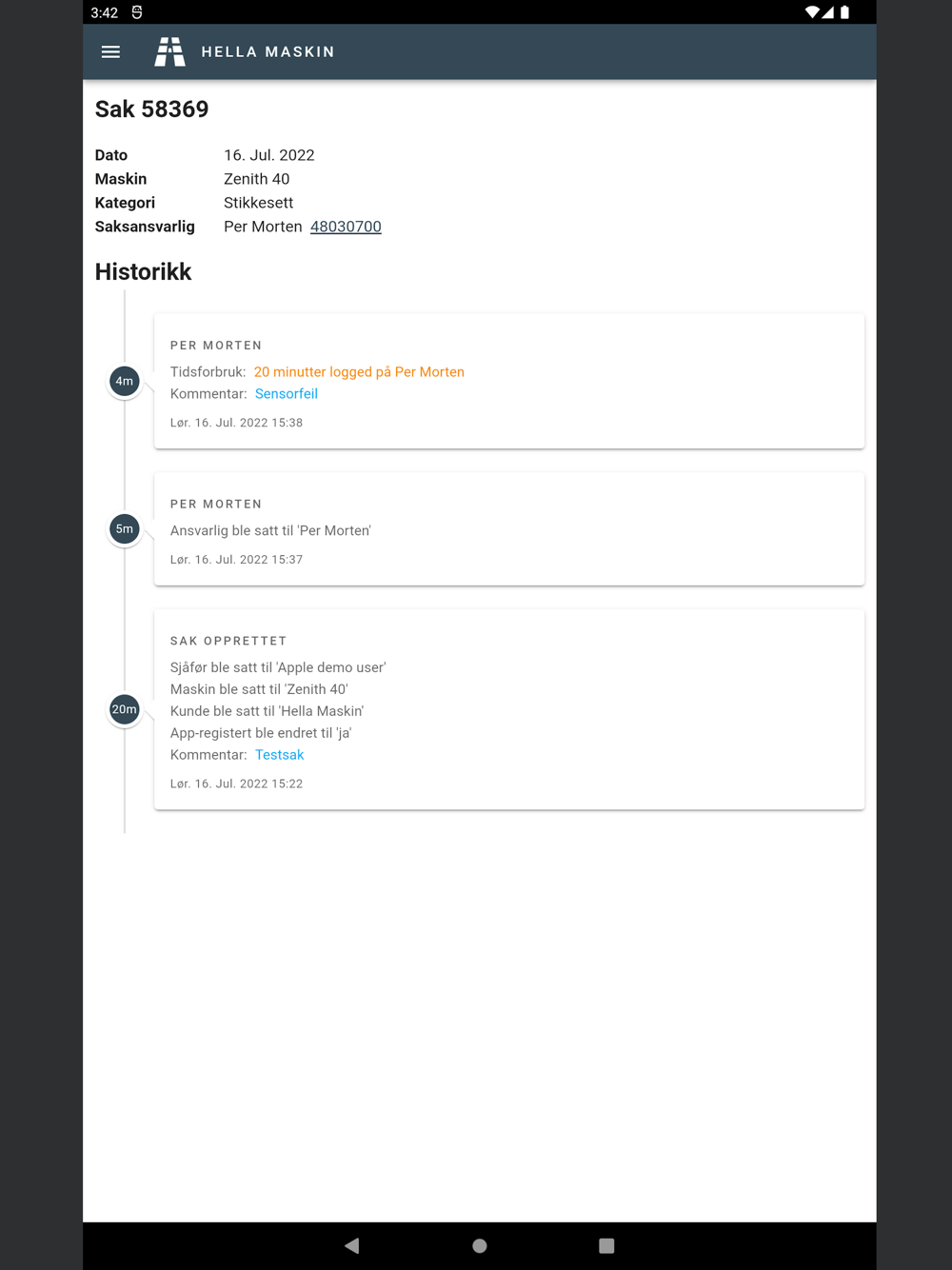Screen dimensions: 952x1270
Task: Tap the Hella Maskin road logo
Action: [169, 51]
